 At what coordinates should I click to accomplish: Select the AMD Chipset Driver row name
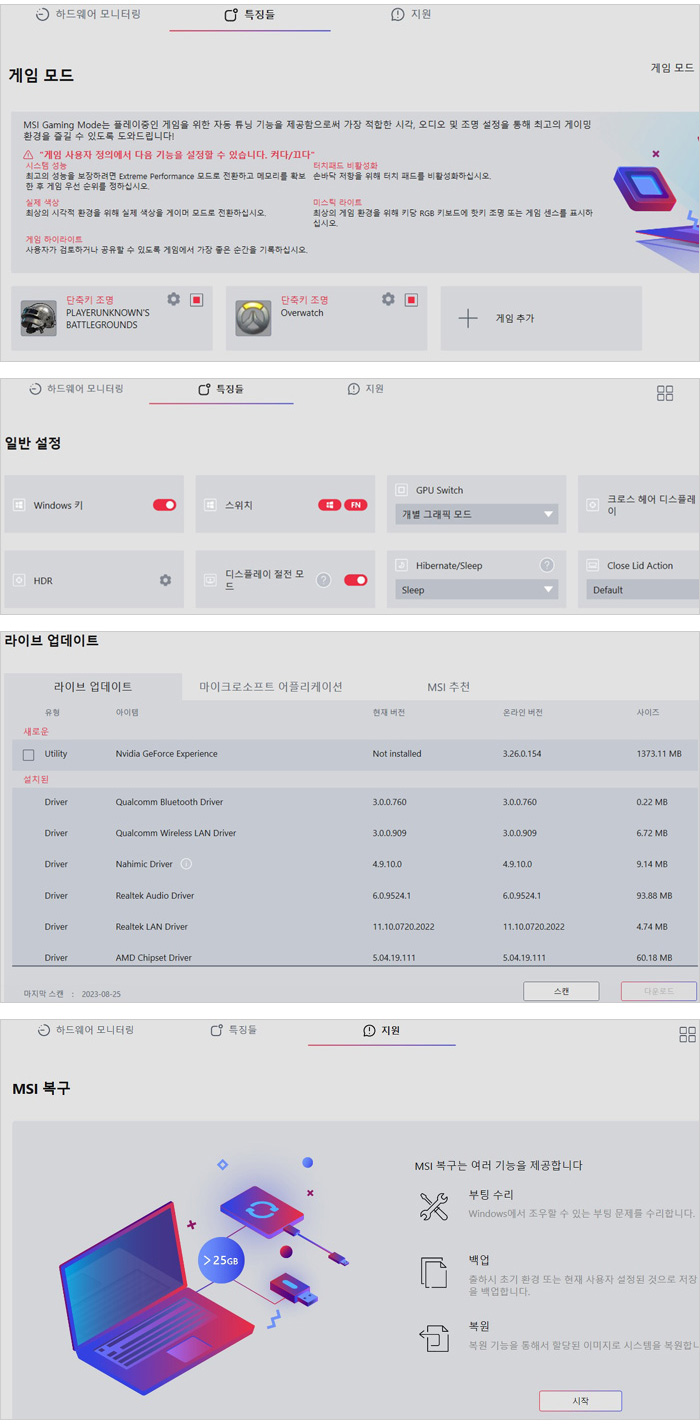(x=154, y=957)
